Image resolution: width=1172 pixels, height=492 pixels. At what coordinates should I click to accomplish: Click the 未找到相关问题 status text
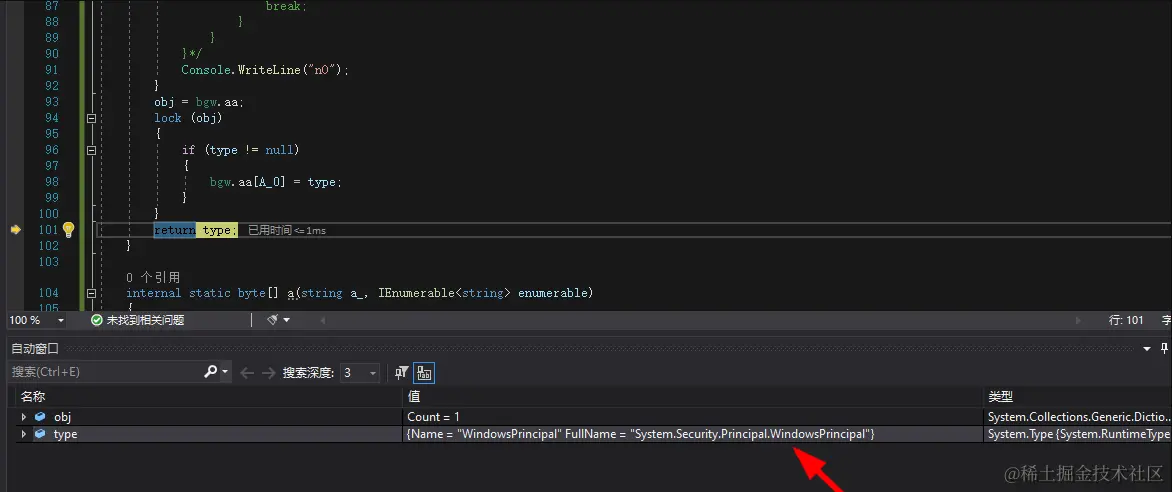click(145, 320)
